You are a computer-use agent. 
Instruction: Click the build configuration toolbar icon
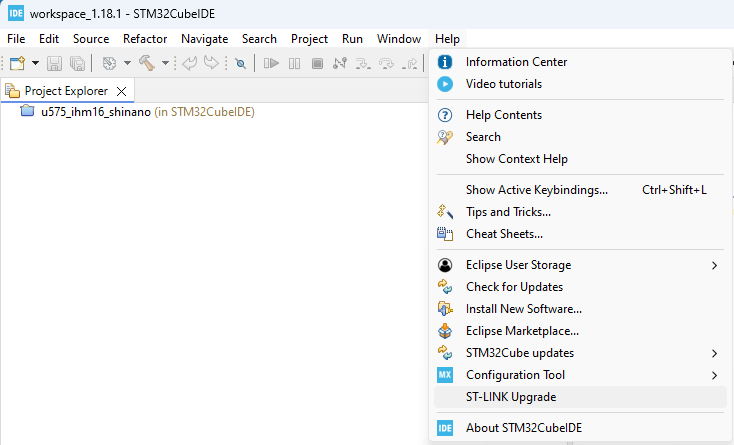(109, 63)
